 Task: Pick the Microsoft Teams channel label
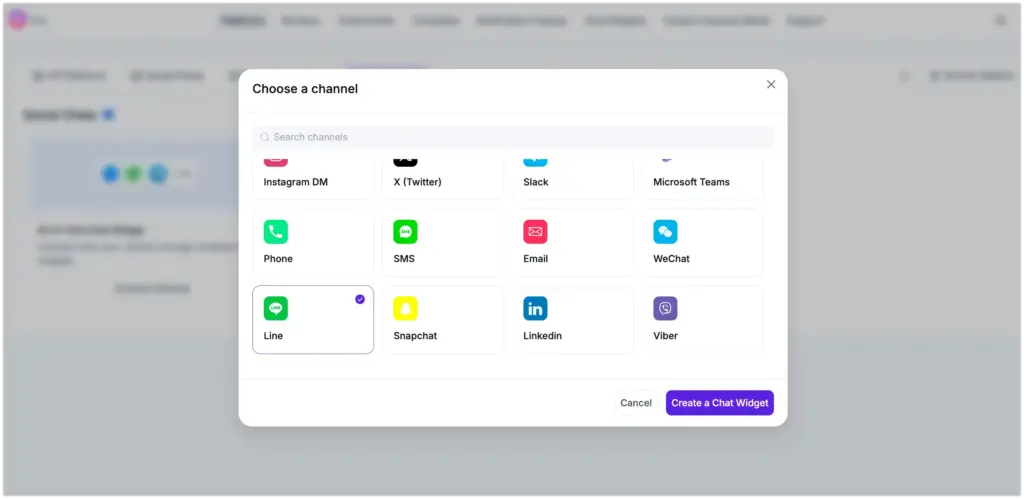[x=691, y=182]
